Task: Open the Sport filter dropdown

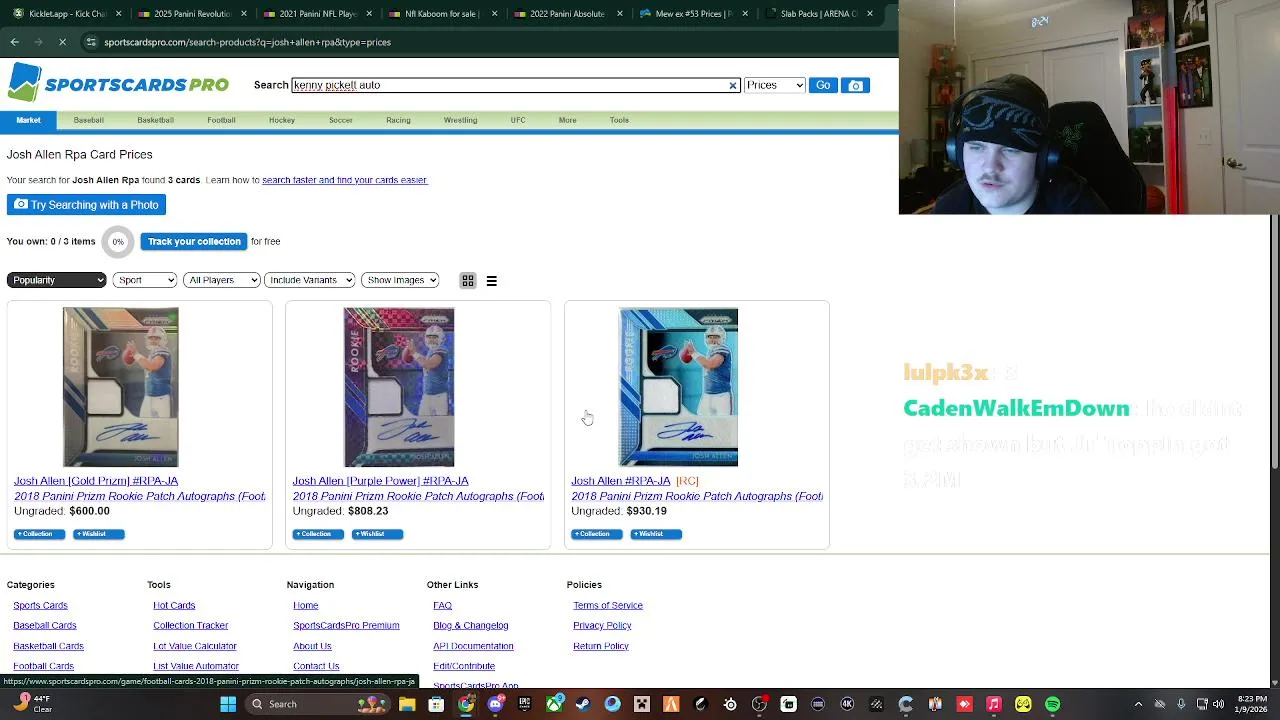Action: tap(145, 280)
